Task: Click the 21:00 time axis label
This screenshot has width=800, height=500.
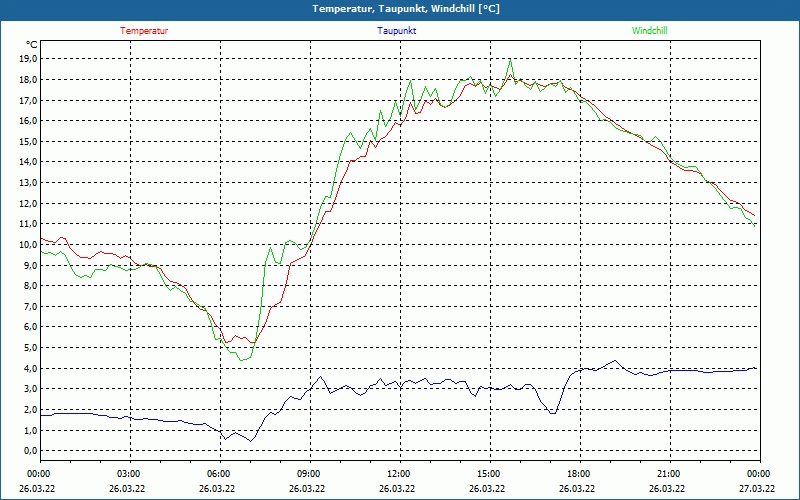Action: click(x=668, y=474)
